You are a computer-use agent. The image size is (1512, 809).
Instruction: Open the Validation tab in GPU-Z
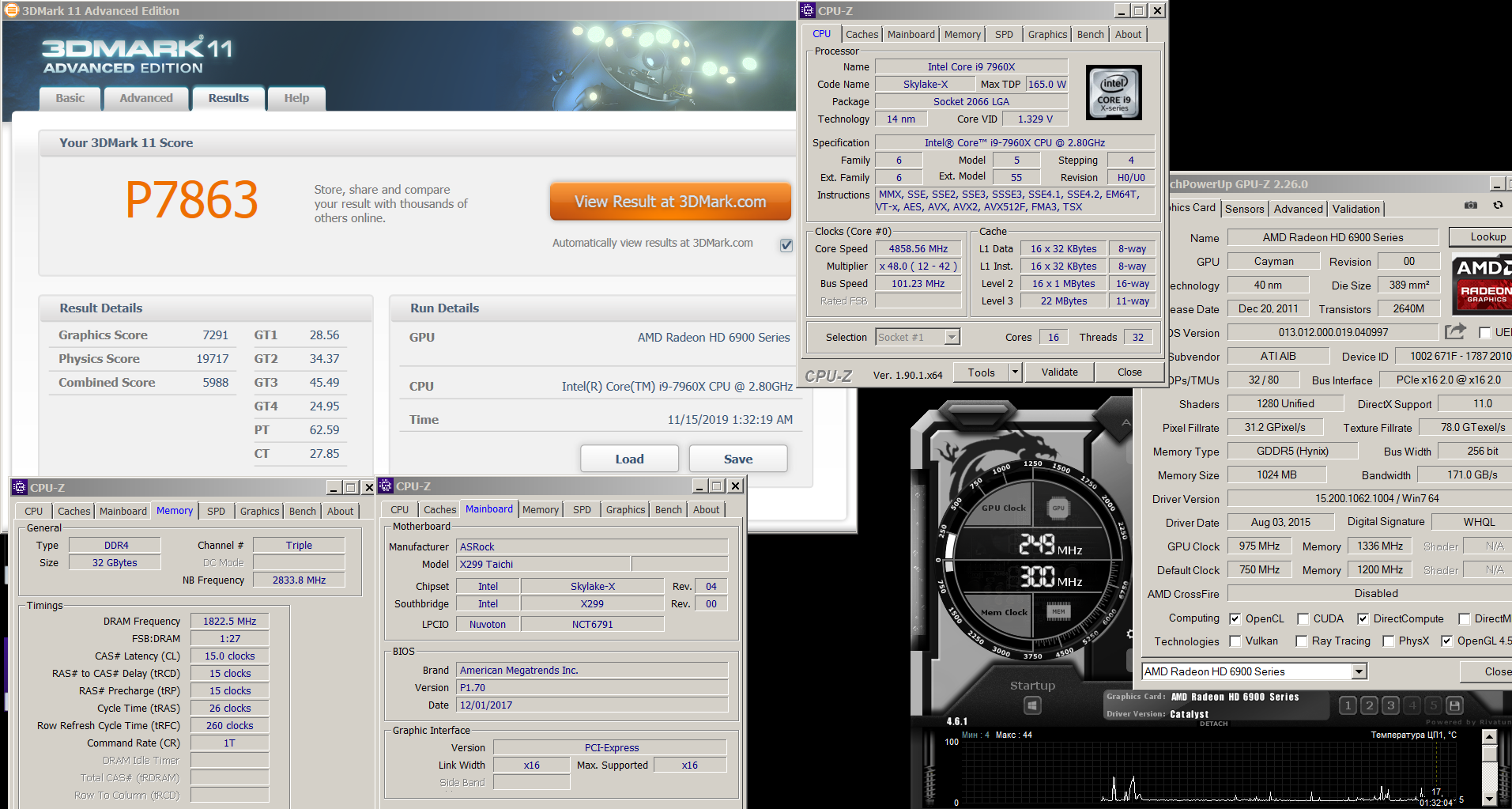(1356, 209)
